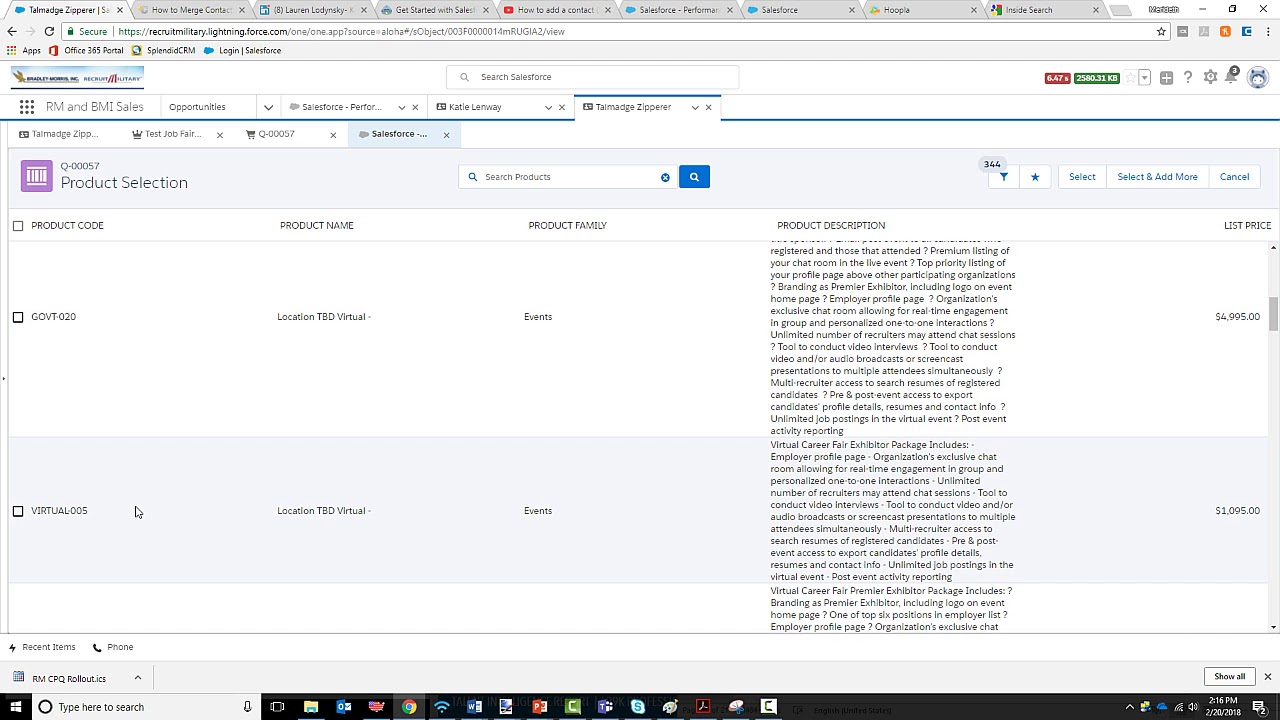Expand the Talmadge Zipperer tab dropdown

(695, 107)
